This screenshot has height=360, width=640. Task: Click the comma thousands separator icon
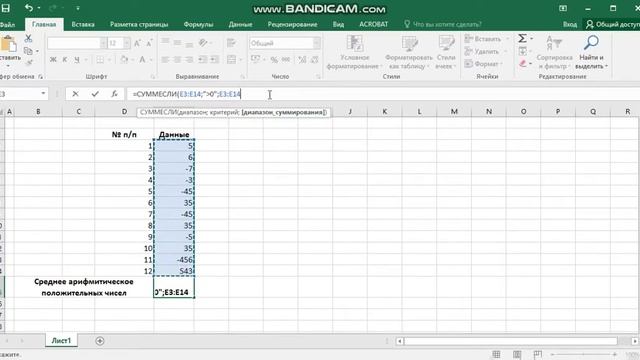[286, 60]
